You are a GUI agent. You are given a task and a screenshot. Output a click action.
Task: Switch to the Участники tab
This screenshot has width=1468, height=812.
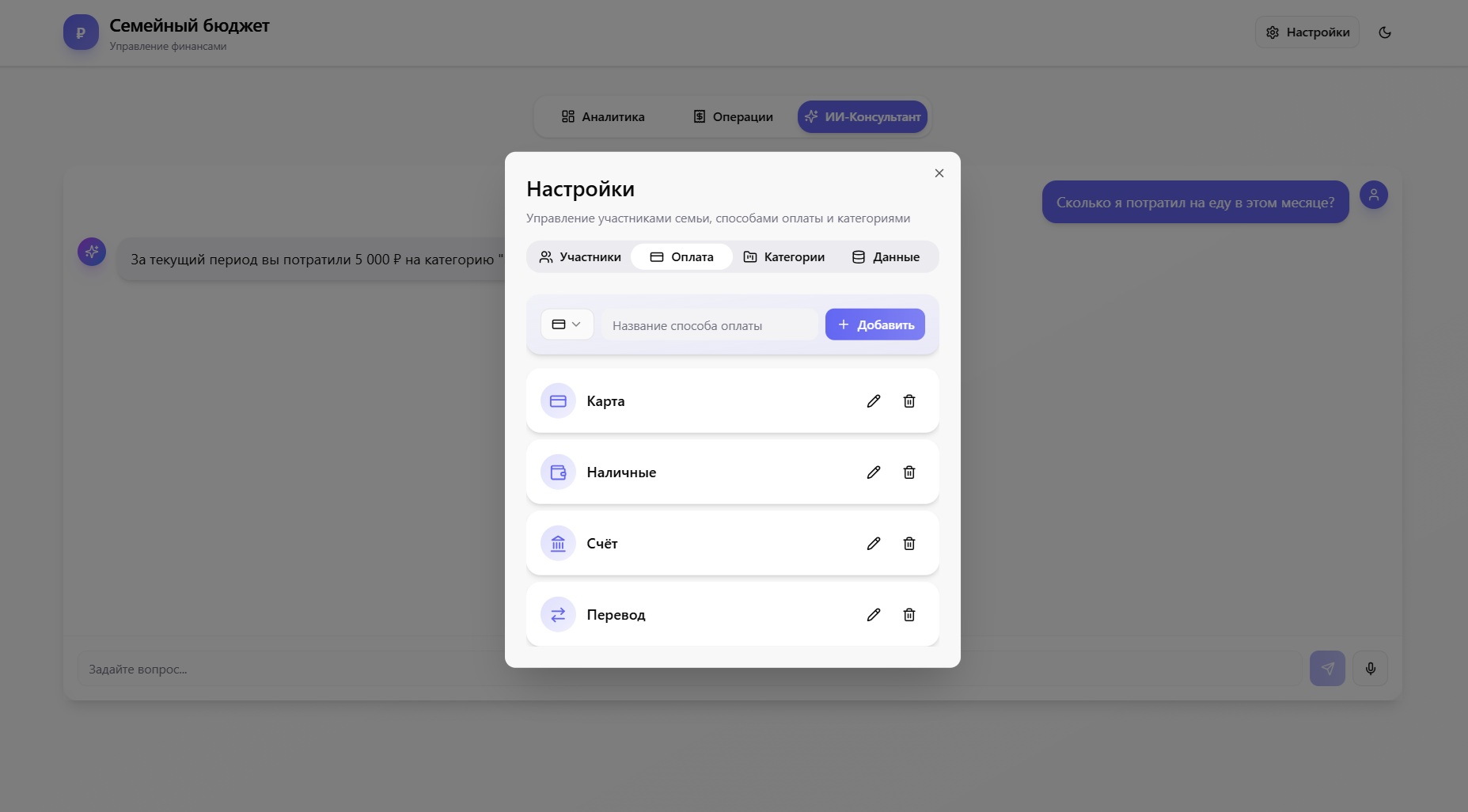(580, 257)
